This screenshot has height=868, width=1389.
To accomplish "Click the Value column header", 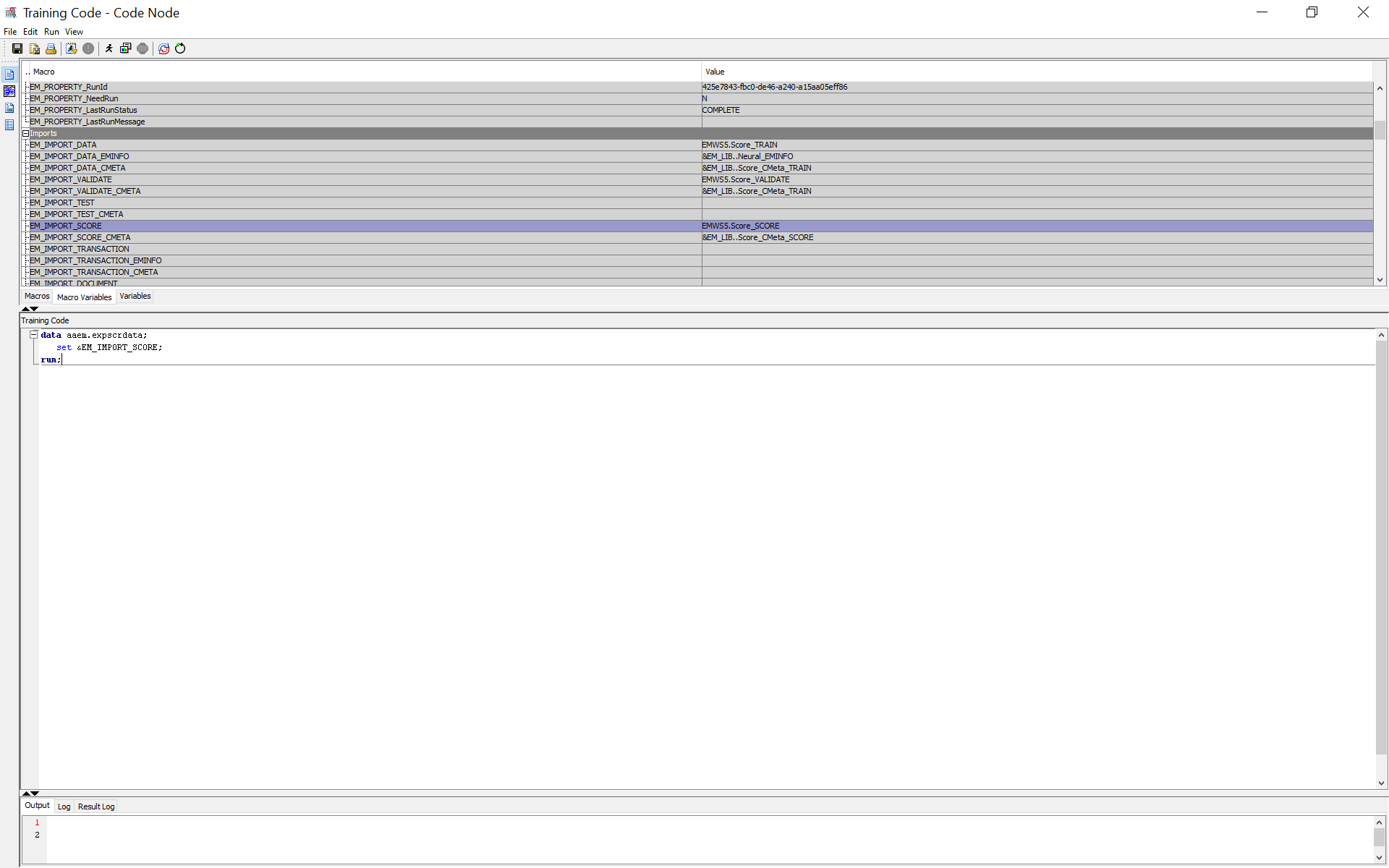I will [x=715, y=72].
